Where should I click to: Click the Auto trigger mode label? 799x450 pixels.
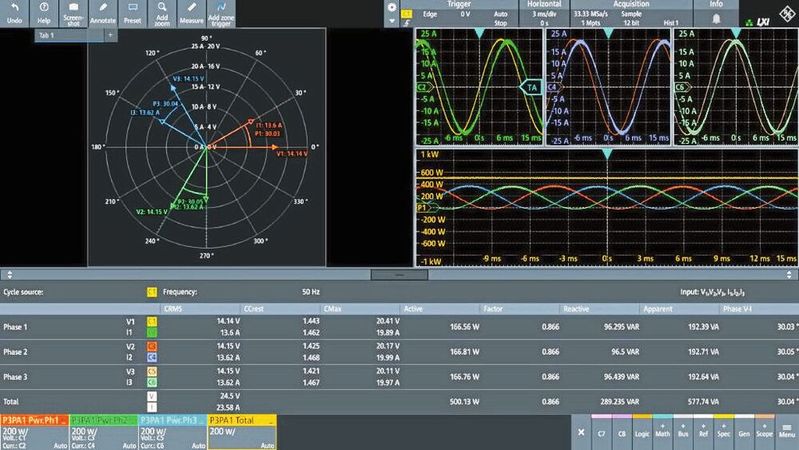click(x=500, y=14)
